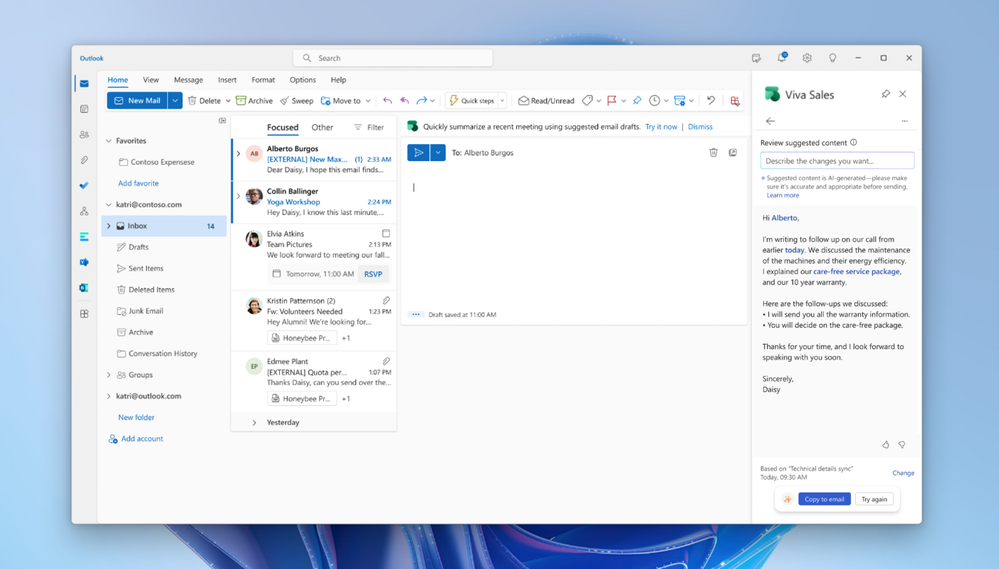Open Settings gear in title bar
This screenshot has height=569, width=999.
tap(807, 58)
